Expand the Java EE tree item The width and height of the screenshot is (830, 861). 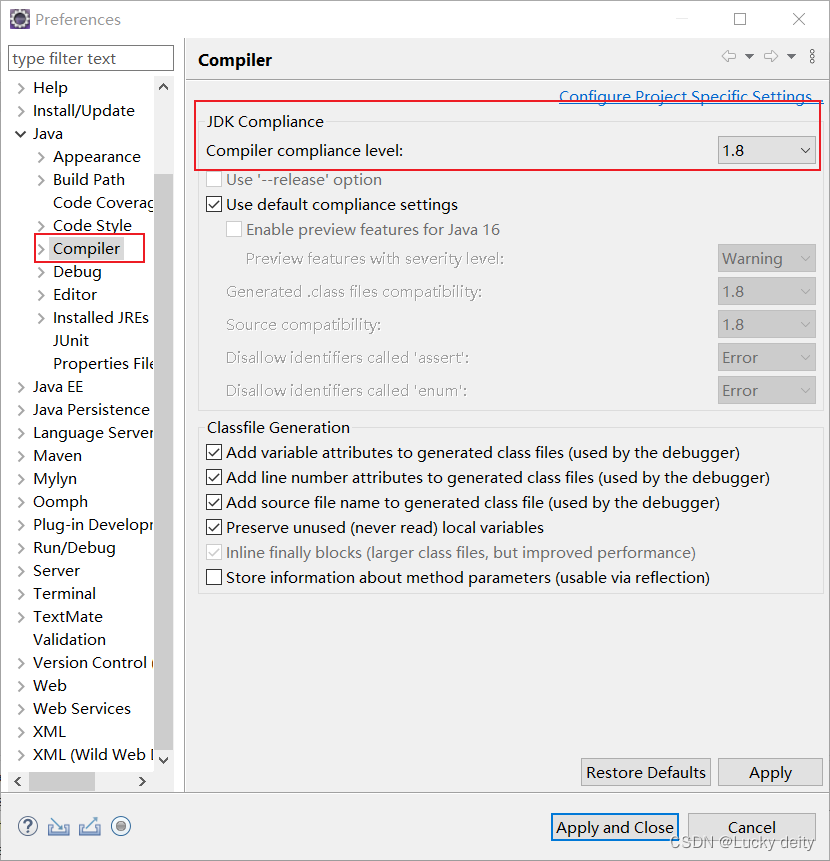pos(20,386)
